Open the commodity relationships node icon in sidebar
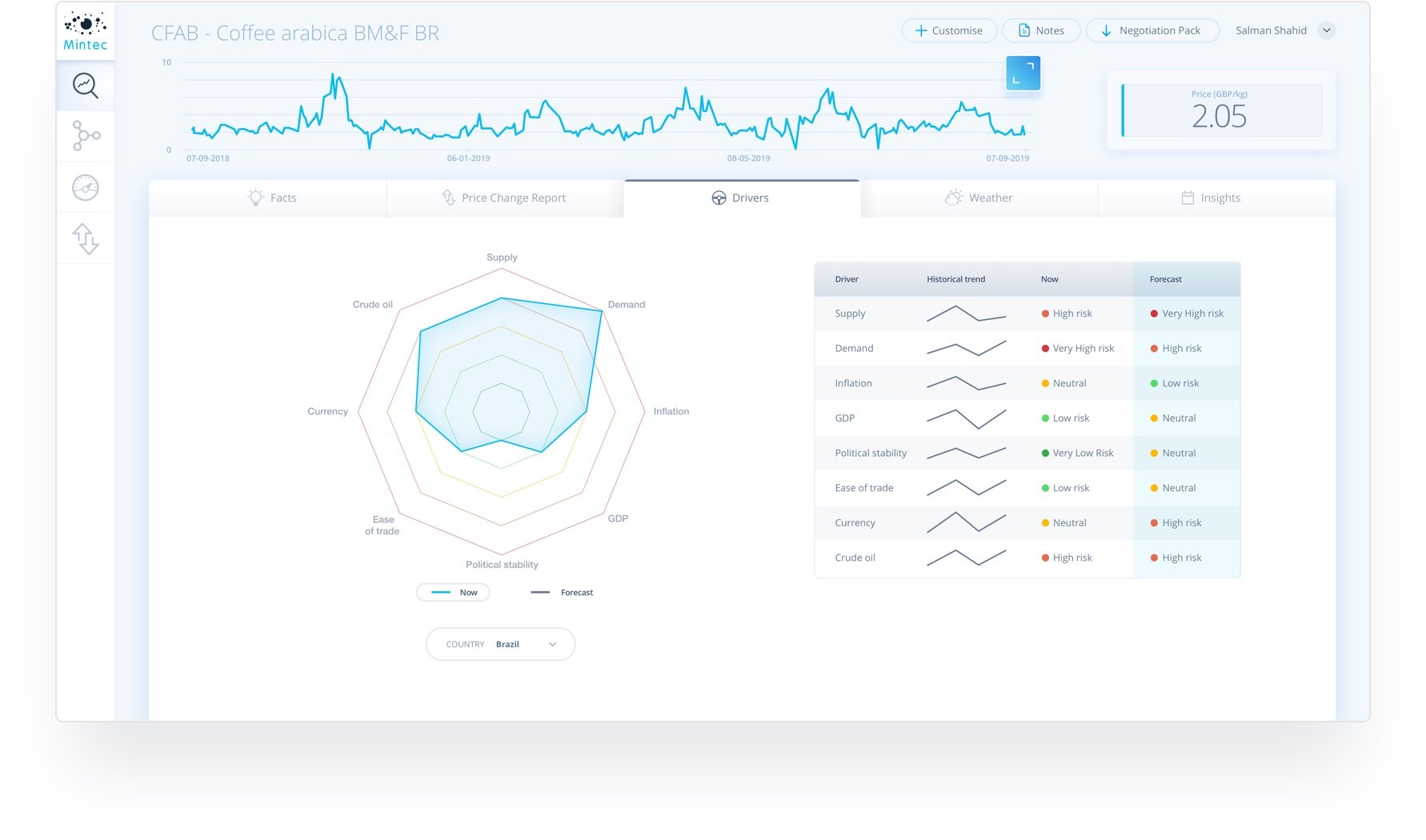1426x840 pixels. click(85, 136)
